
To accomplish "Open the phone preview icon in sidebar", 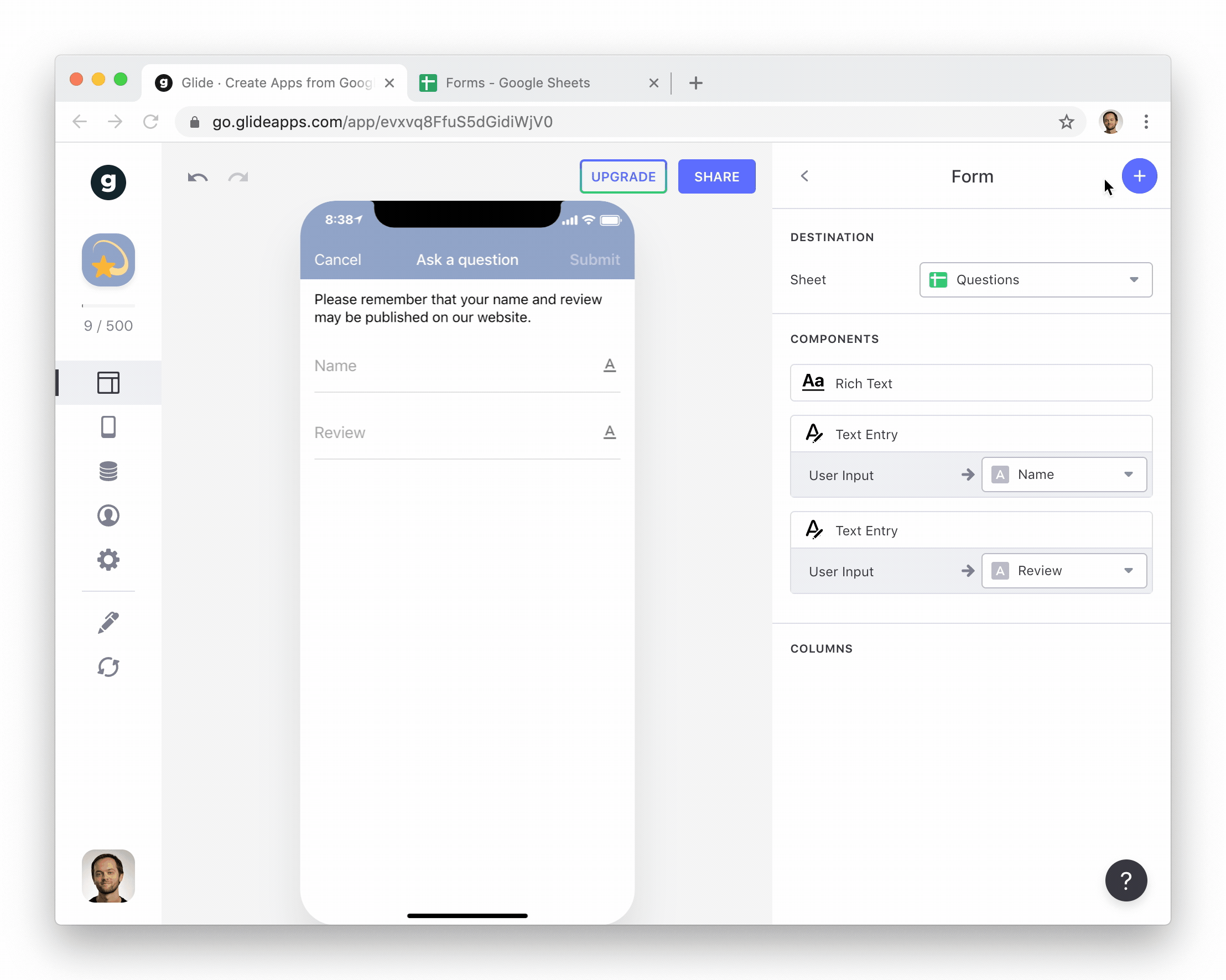I will coord(108,427).
